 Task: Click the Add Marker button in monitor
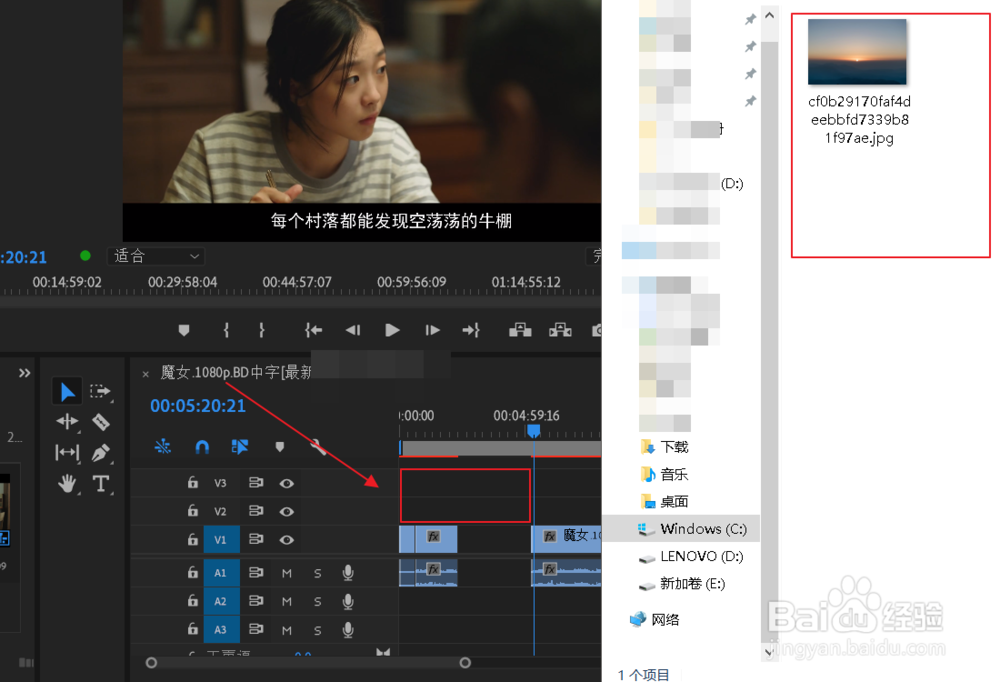tap(184, 330)
